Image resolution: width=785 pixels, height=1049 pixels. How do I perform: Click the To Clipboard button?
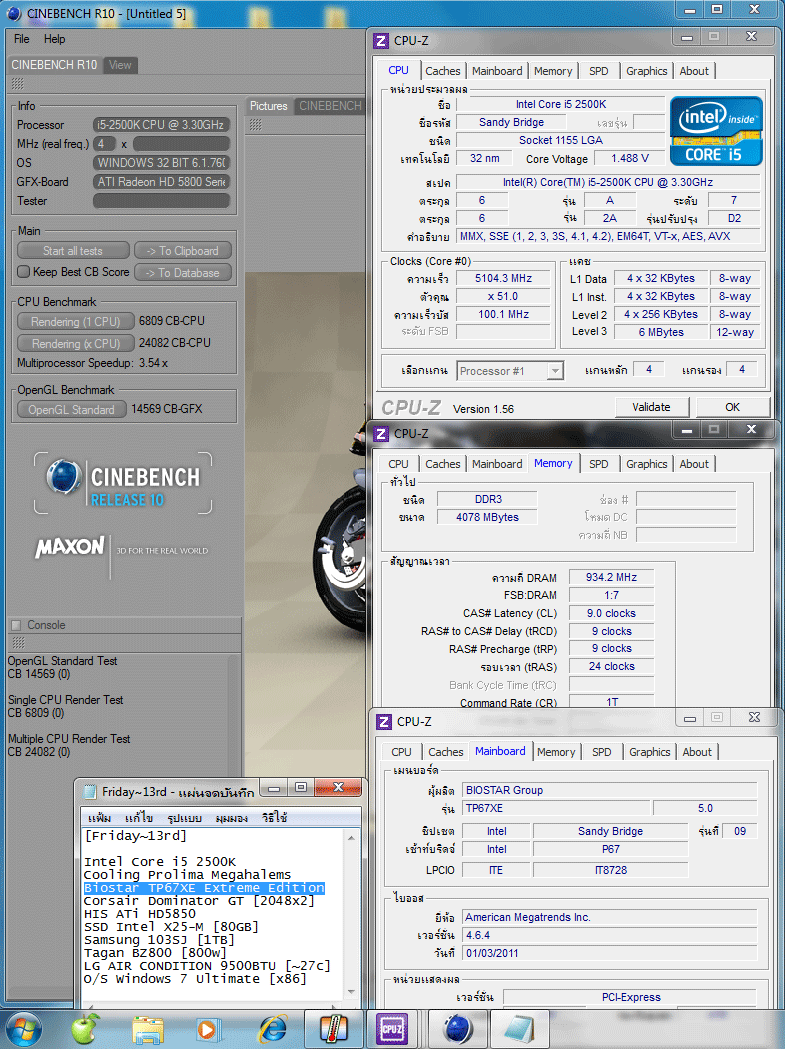coord(183,251)
